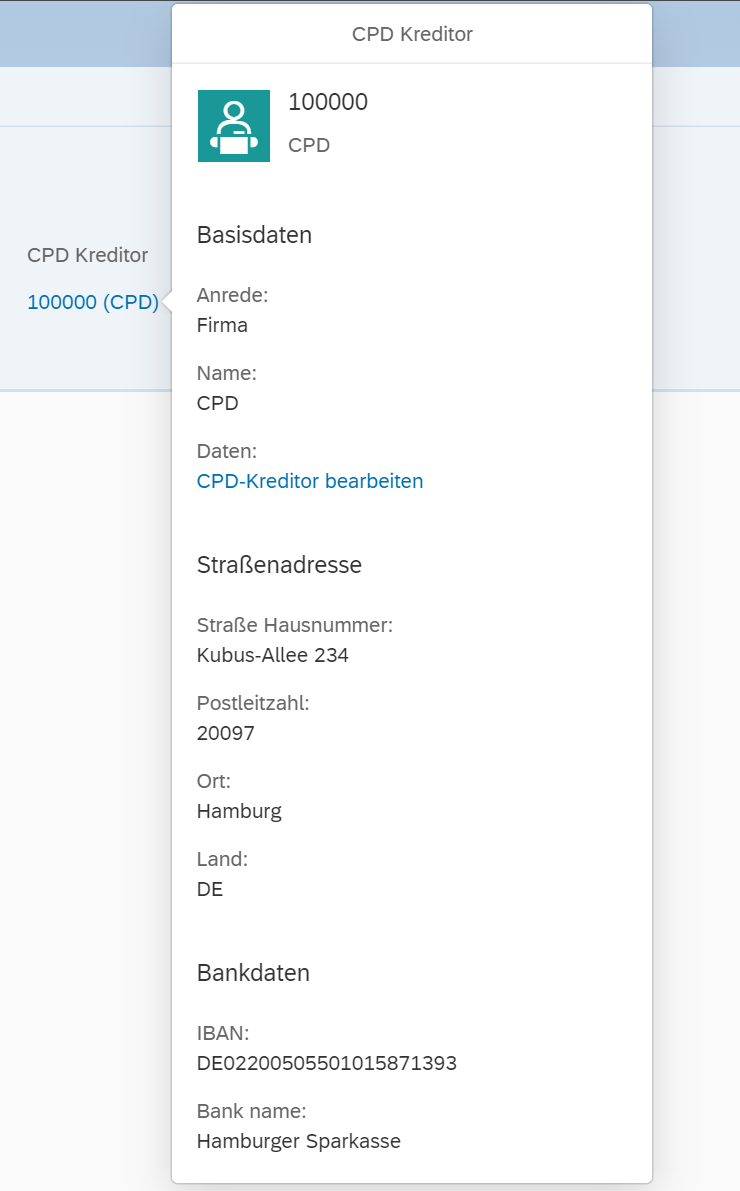Click the Name value CPD
This screenshot has height=1191, width=740.
point(215,403)
